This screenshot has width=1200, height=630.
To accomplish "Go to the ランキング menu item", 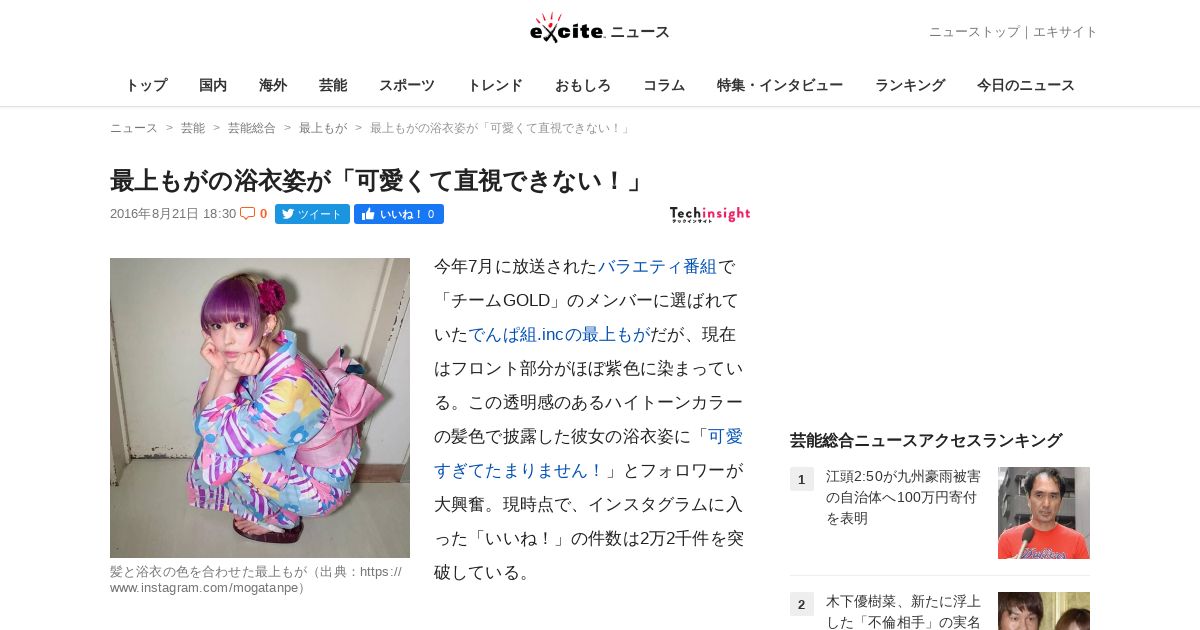I will click(910, 85).
